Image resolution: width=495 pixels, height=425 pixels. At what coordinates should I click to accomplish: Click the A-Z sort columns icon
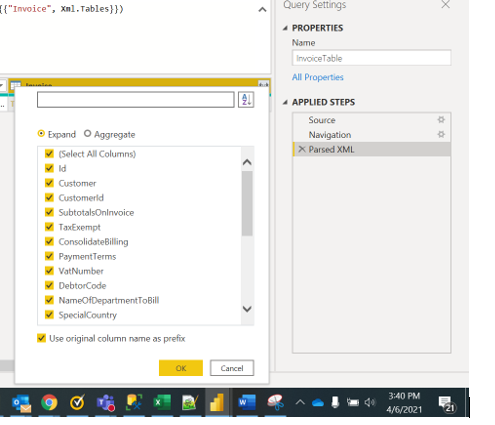pyautogui.click(x=246, y=100)
